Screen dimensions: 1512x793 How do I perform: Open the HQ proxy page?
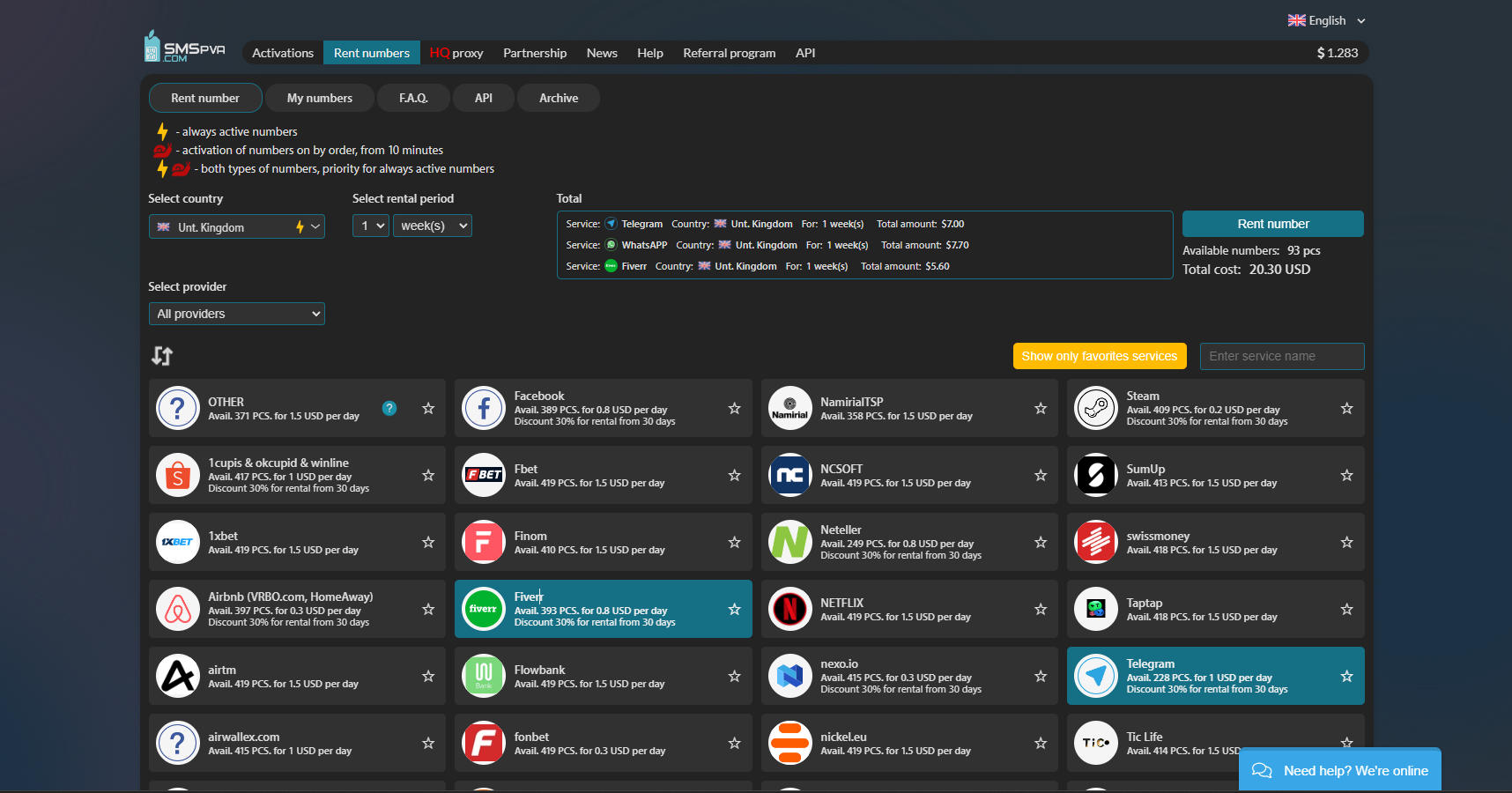(x=456, y=53)
